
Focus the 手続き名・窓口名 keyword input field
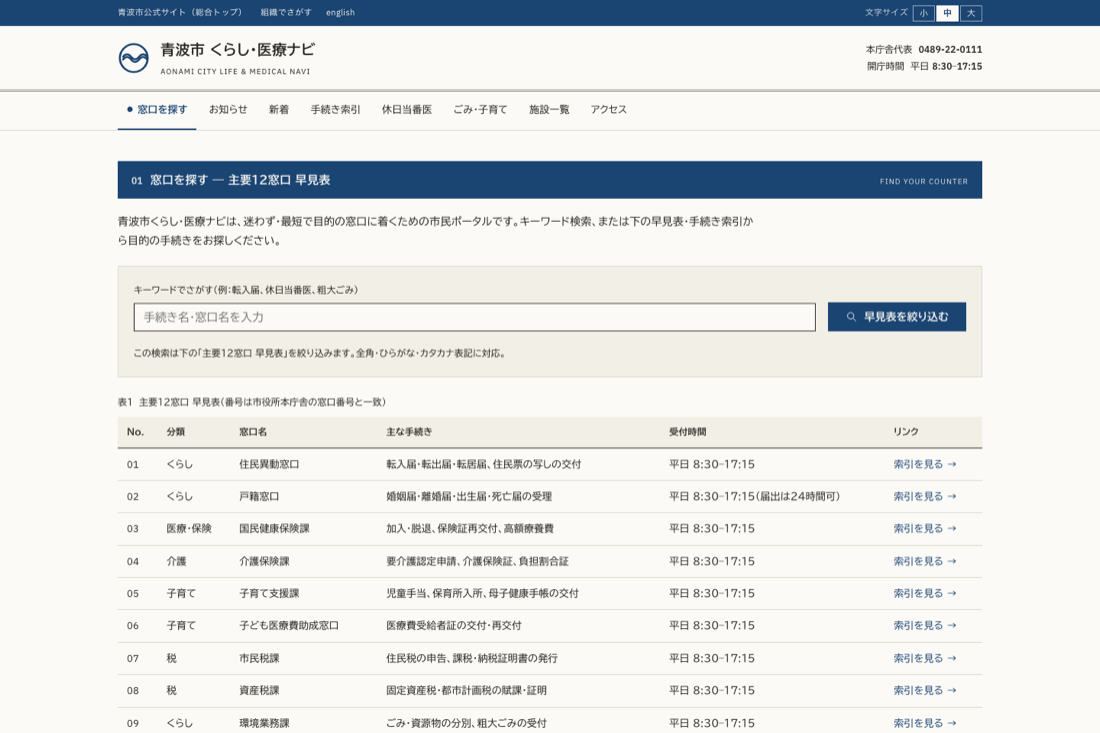coord(475,317)
